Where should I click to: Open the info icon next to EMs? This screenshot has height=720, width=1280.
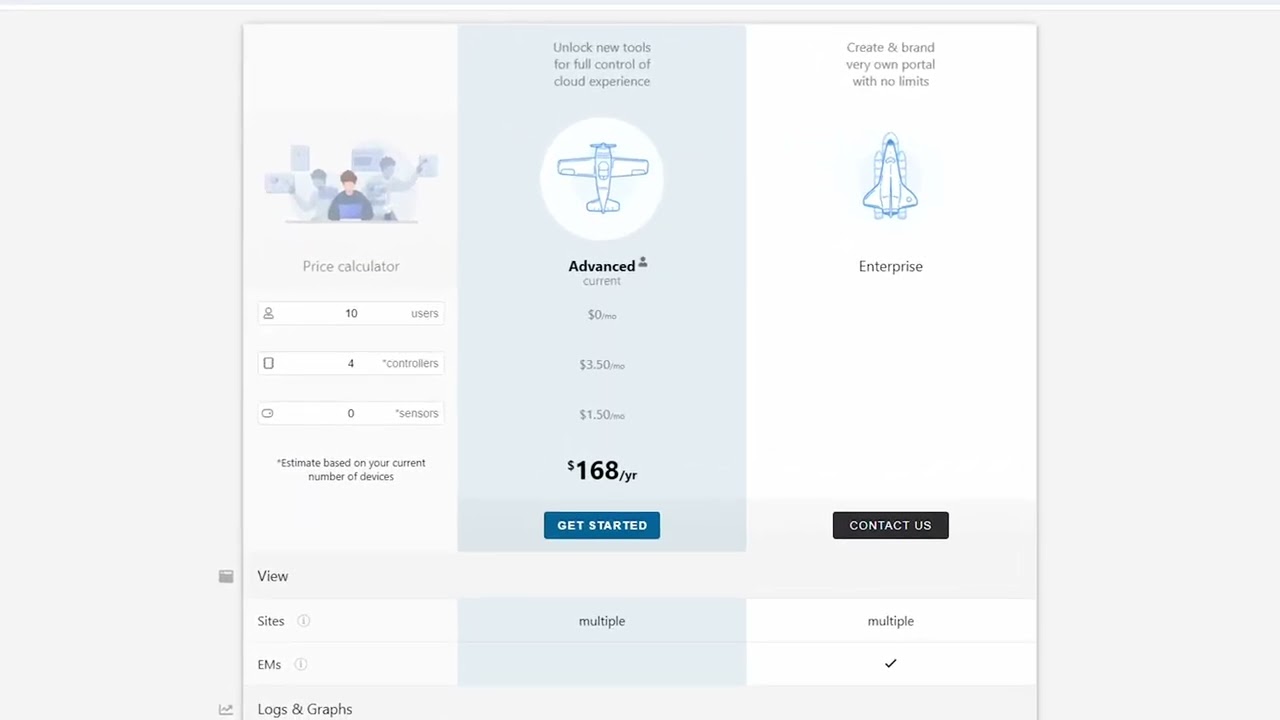[x=300, y=664]
